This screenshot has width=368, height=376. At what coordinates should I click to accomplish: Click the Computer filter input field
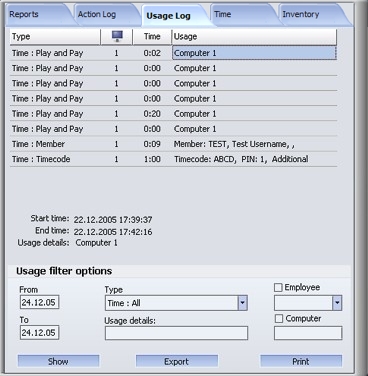point(308,333)
